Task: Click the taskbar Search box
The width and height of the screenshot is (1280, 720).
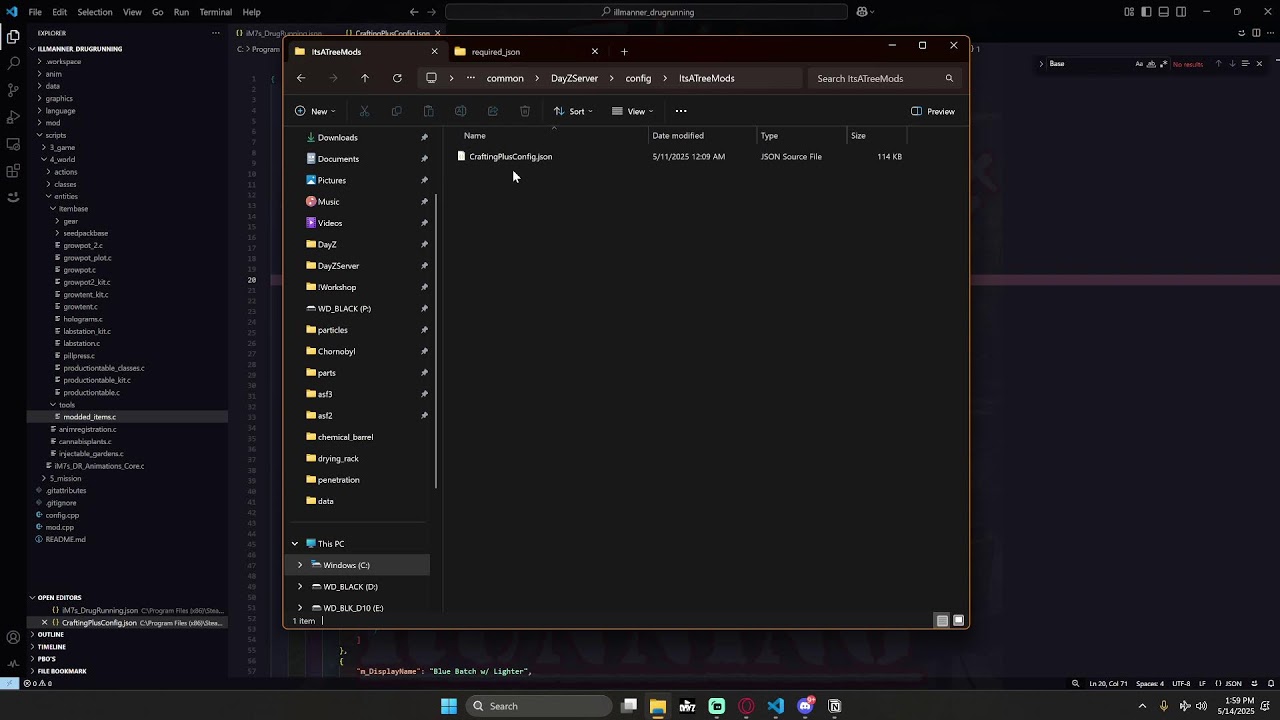Action: point(538,706)
